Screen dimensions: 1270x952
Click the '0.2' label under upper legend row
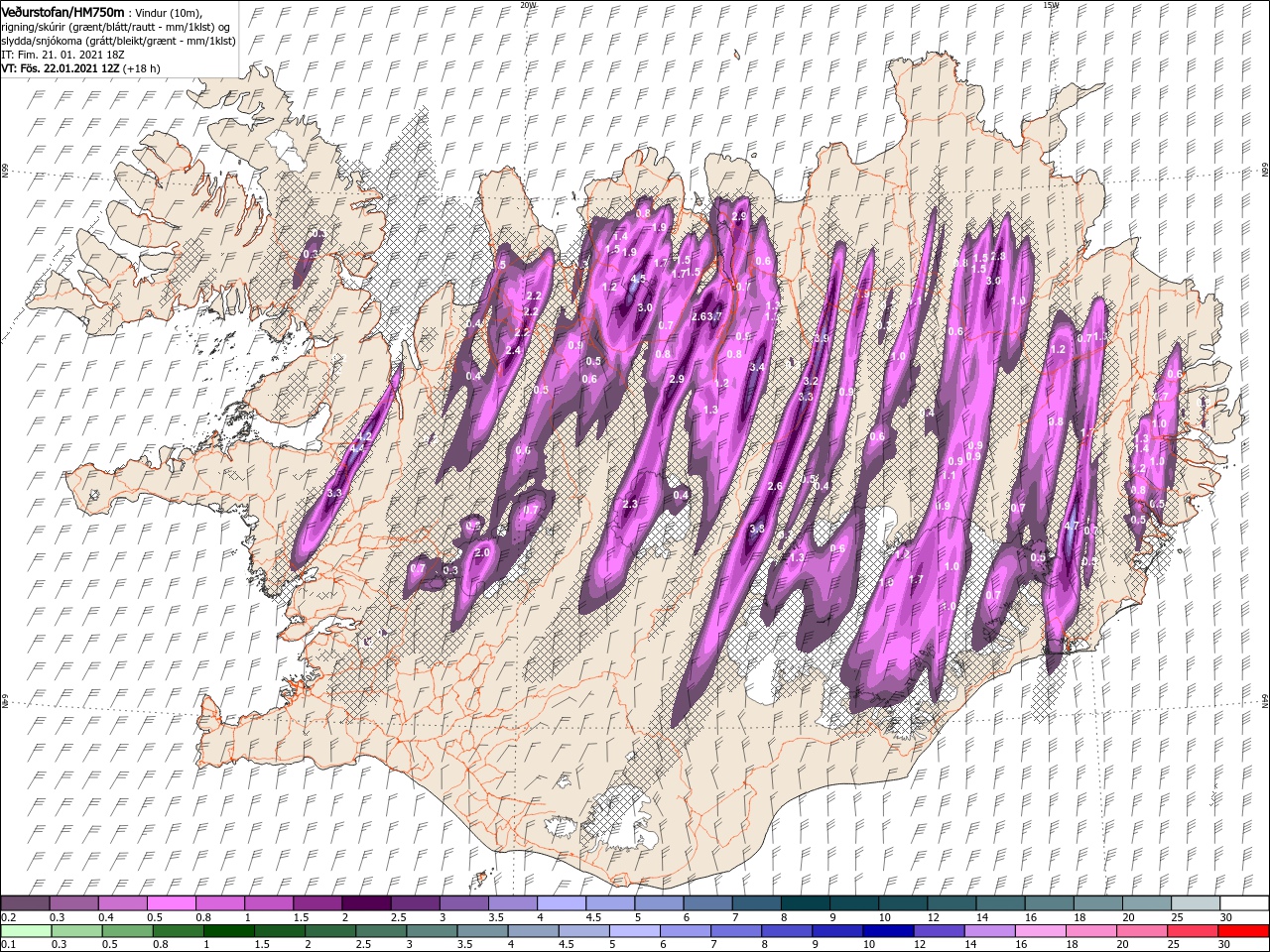tap(8, 917)
